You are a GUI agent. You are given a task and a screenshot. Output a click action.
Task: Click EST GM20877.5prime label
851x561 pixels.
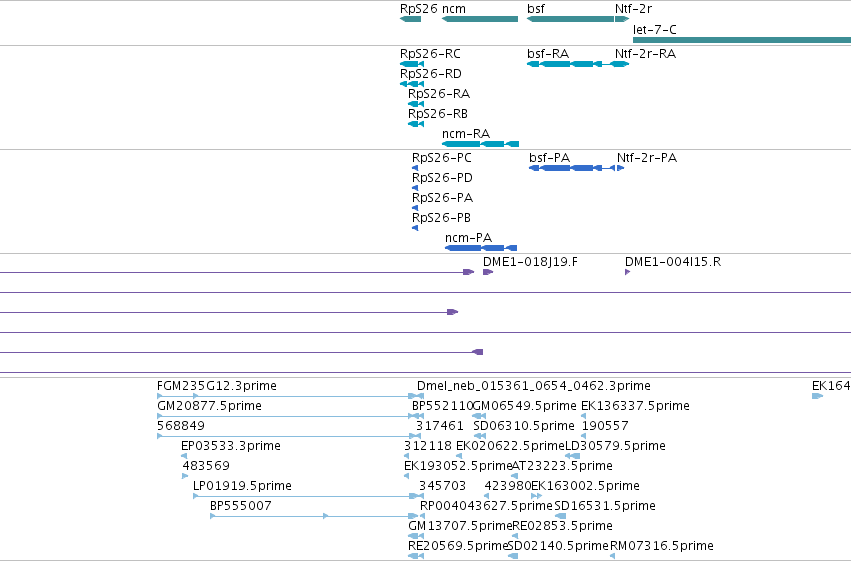tap(209, 406)
